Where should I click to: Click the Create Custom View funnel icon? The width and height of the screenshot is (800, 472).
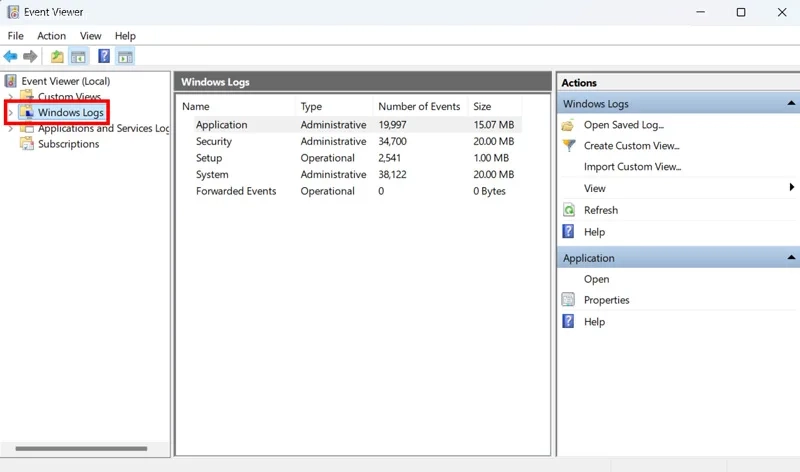[x=568, y=146]
